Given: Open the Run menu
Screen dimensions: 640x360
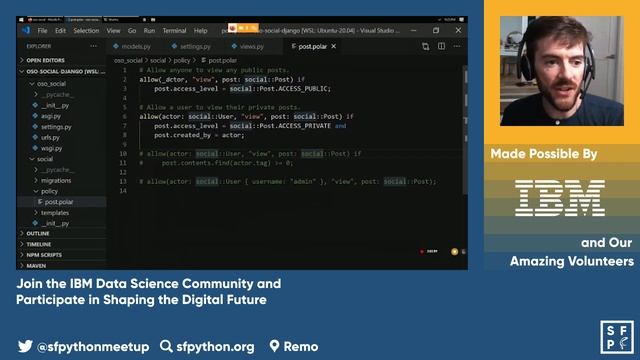Looking at the screenshot, I should point(149,31).
